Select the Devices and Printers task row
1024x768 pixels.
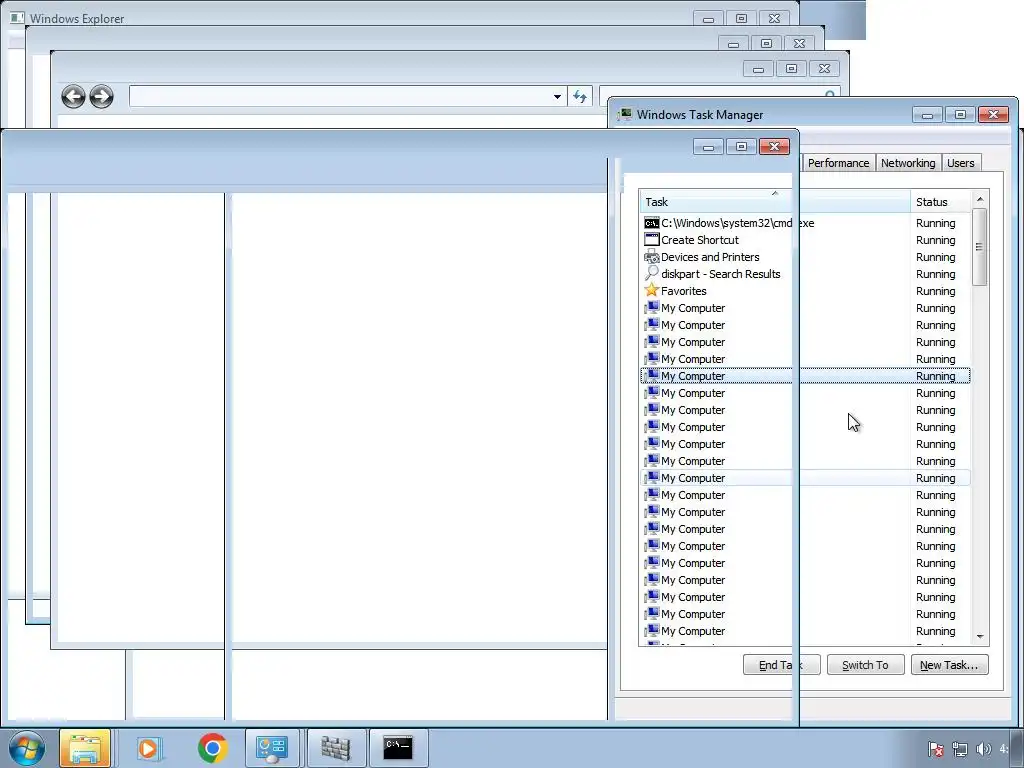coord(805,257)
